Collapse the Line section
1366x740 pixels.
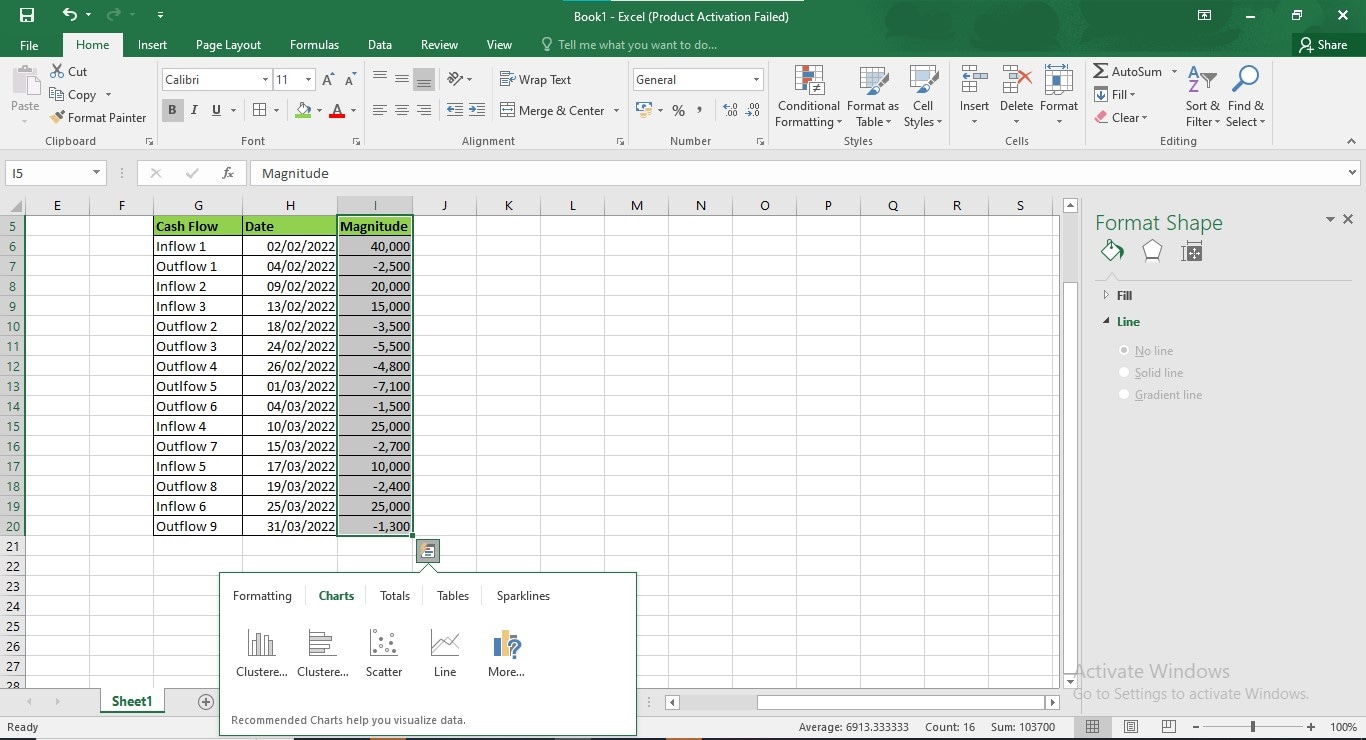pos(1106,321)
